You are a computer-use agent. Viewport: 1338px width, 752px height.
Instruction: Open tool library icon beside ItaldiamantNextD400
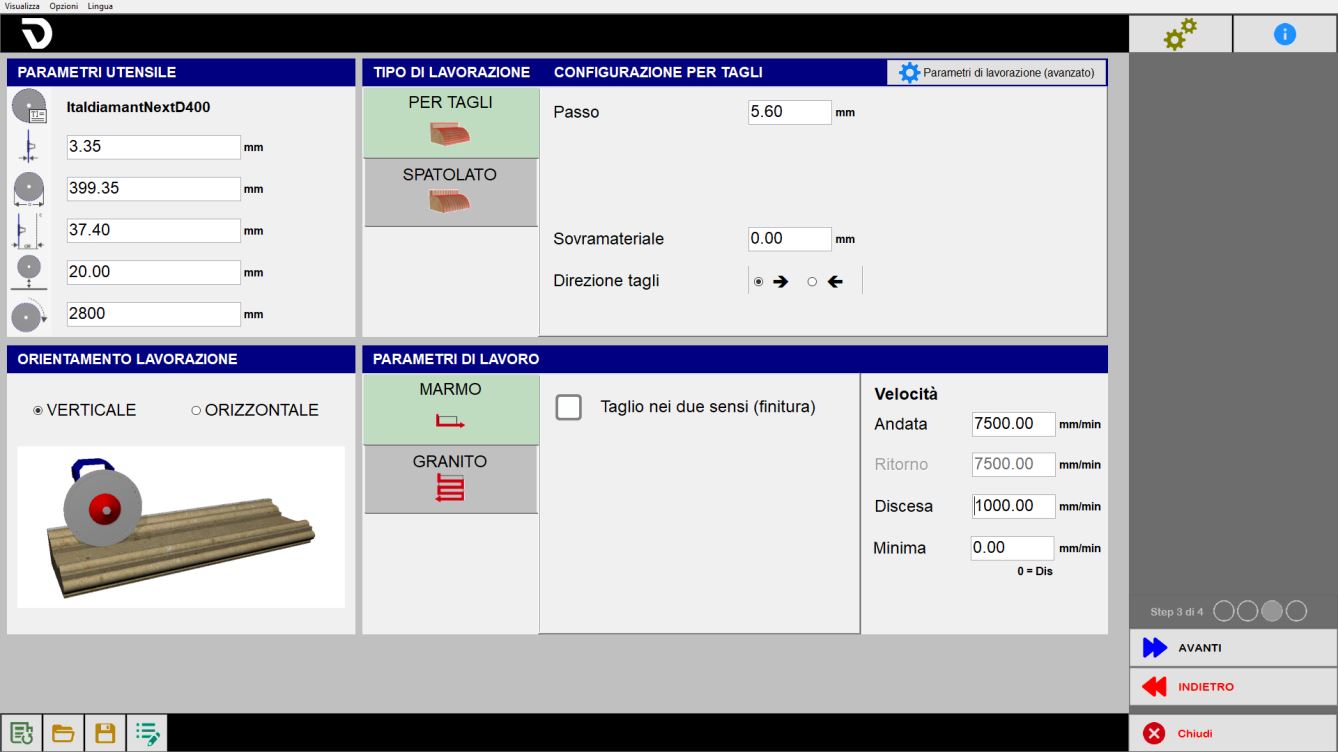(x=29, y=107)
